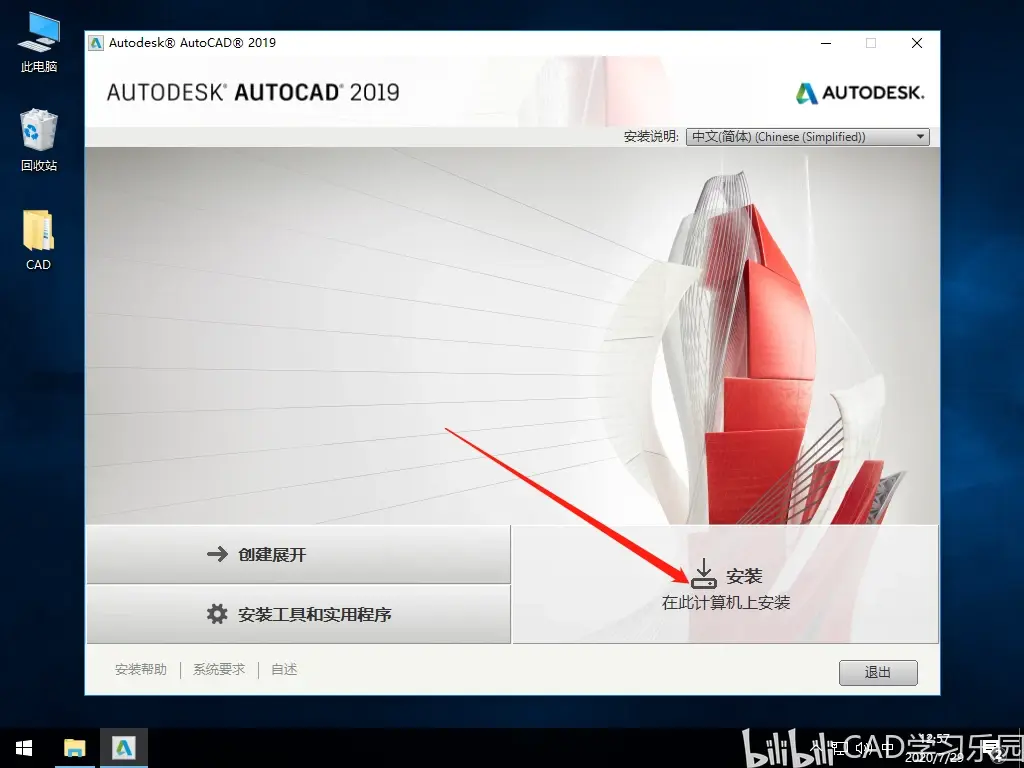Image resolution: width=1024 pixels, height=768 pixels.
Task: Open the 安装说明 language dropdown
Action: coord(807,136)
